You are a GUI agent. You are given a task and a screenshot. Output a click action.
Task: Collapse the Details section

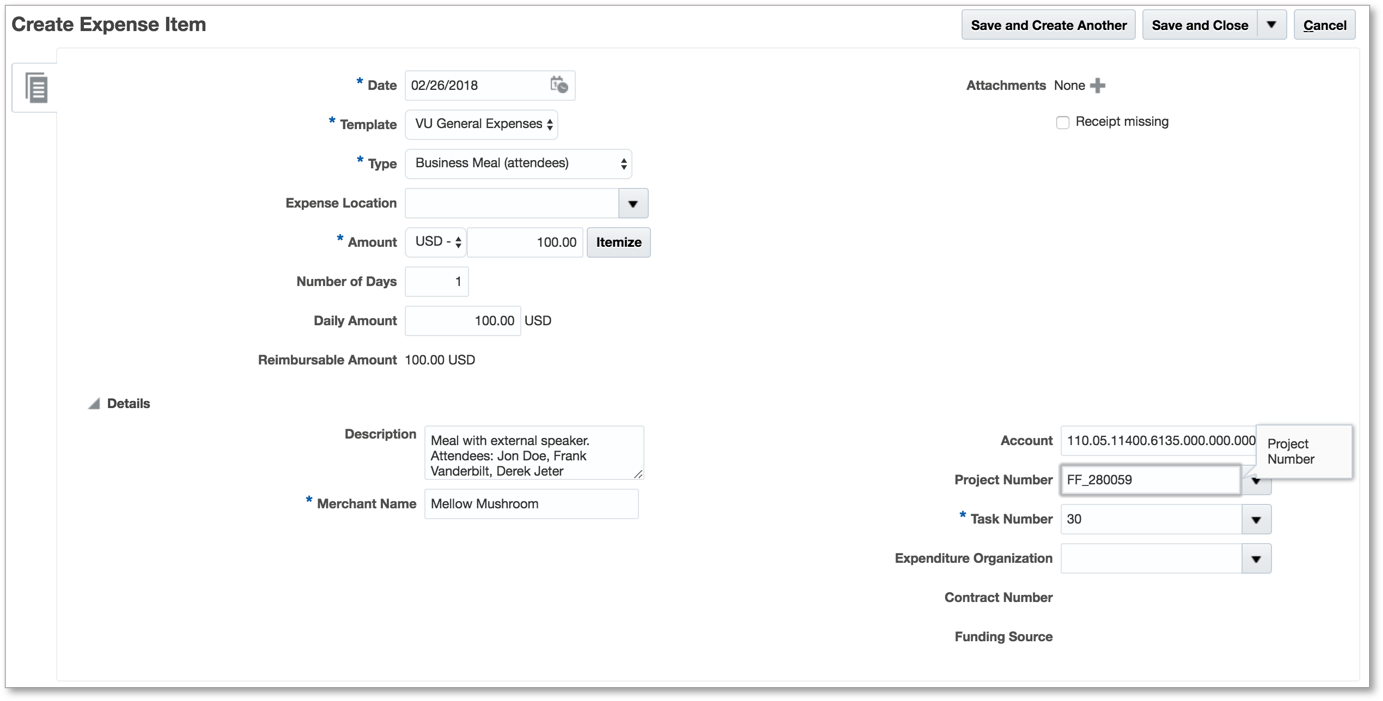click(94, 404)
